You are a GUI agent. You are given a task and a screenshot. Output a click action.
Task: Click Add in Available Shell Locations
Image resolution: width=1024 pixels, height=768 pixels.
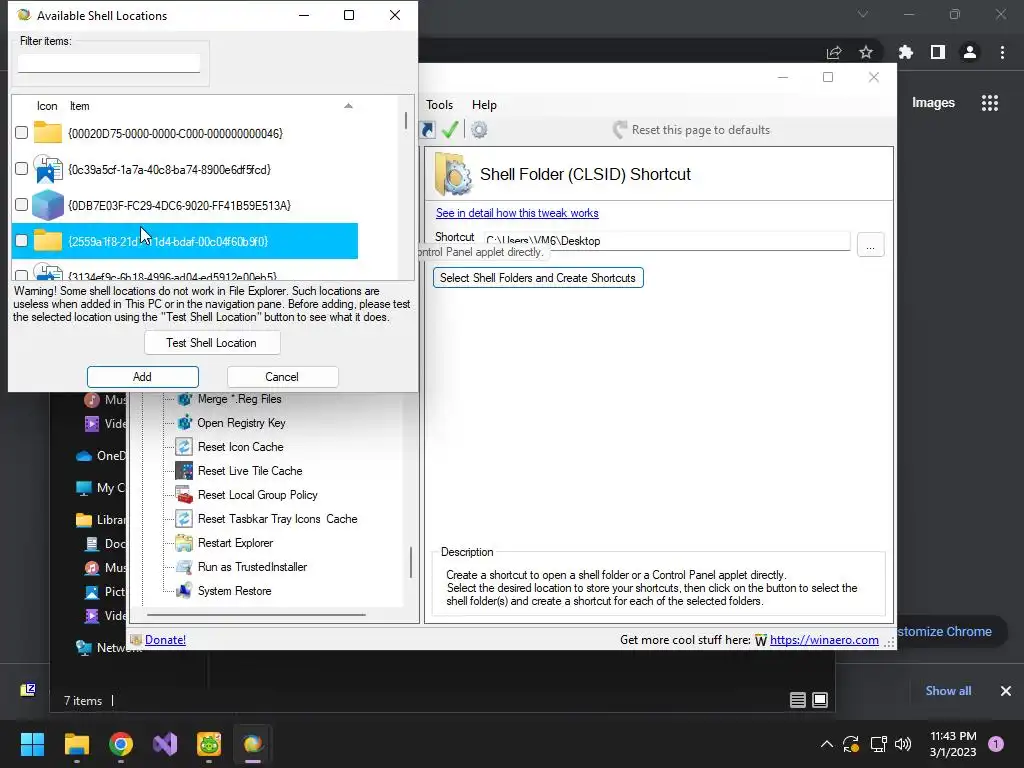pyautogui.click(x=142, y=377)
